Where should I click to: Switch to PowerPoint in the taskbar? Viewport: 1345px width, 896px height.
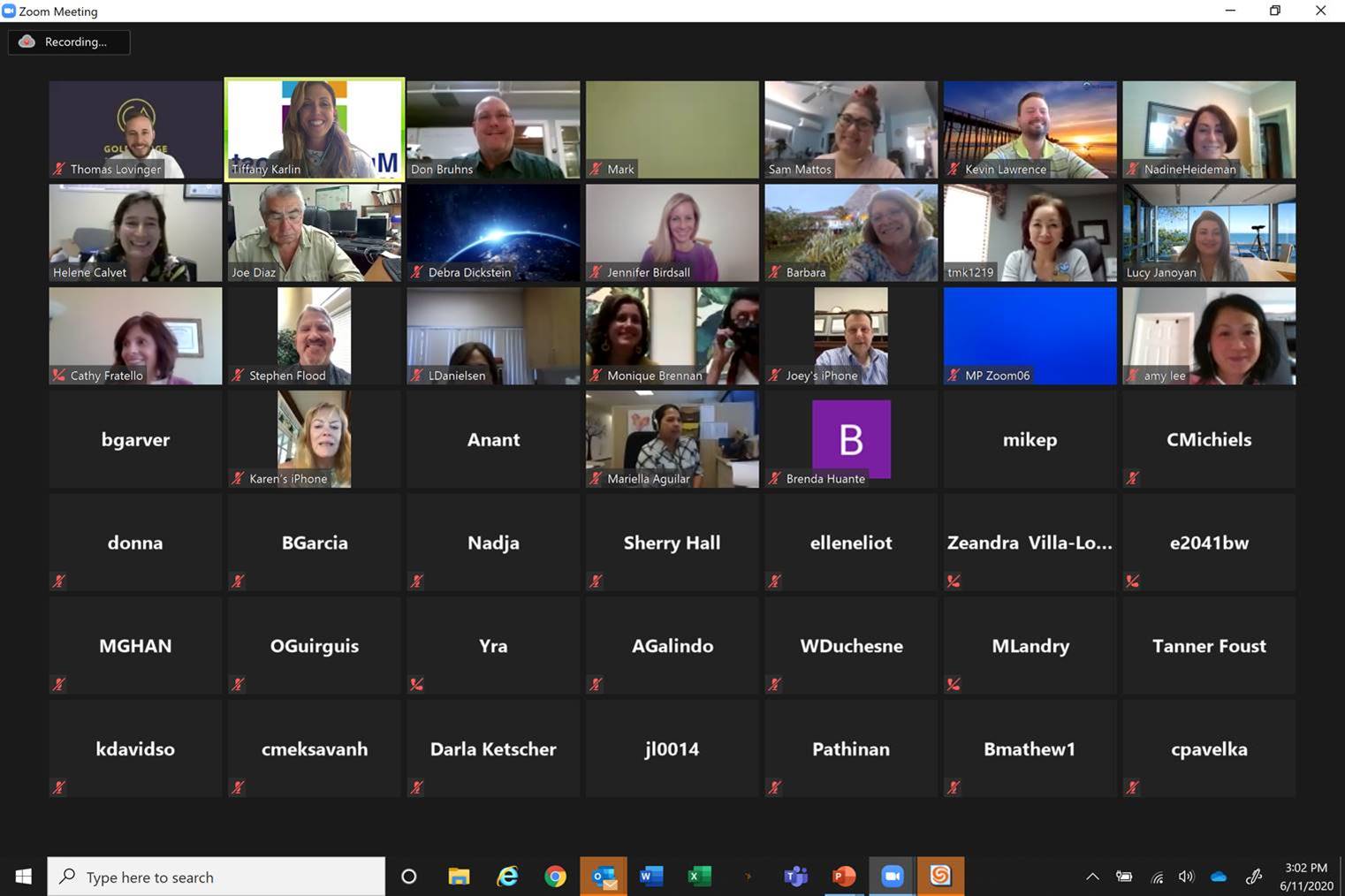point(844,877)
